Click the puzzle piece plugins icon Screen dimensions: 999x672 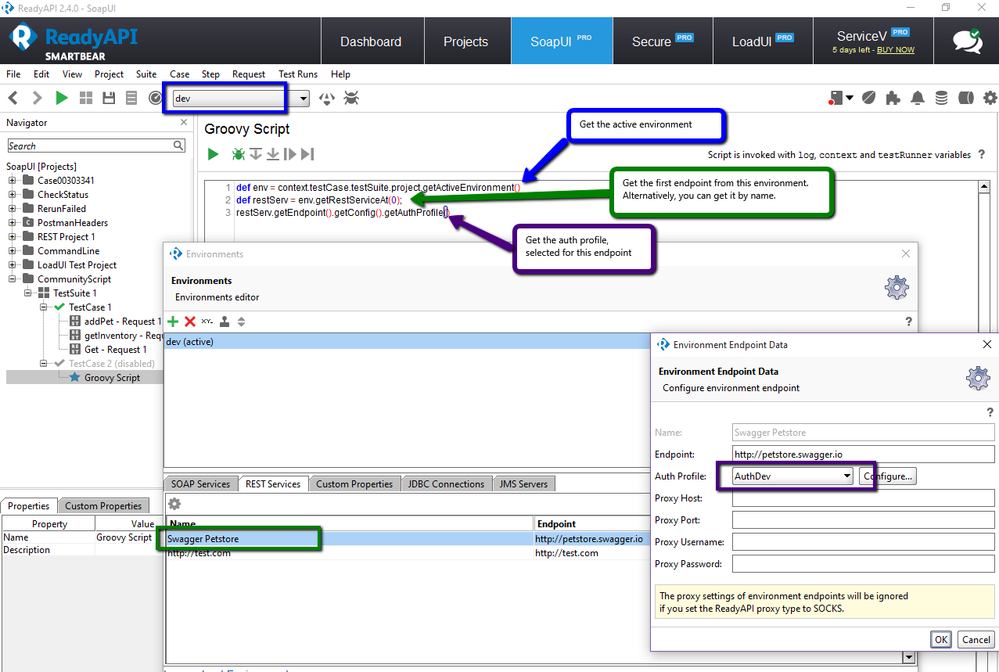[892, 98]
